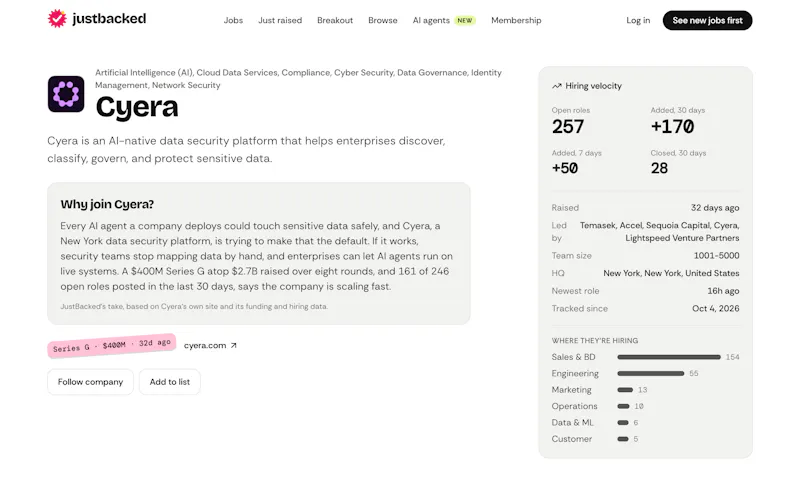Click the Log in link
800x479 pixels.
point(638,20)
